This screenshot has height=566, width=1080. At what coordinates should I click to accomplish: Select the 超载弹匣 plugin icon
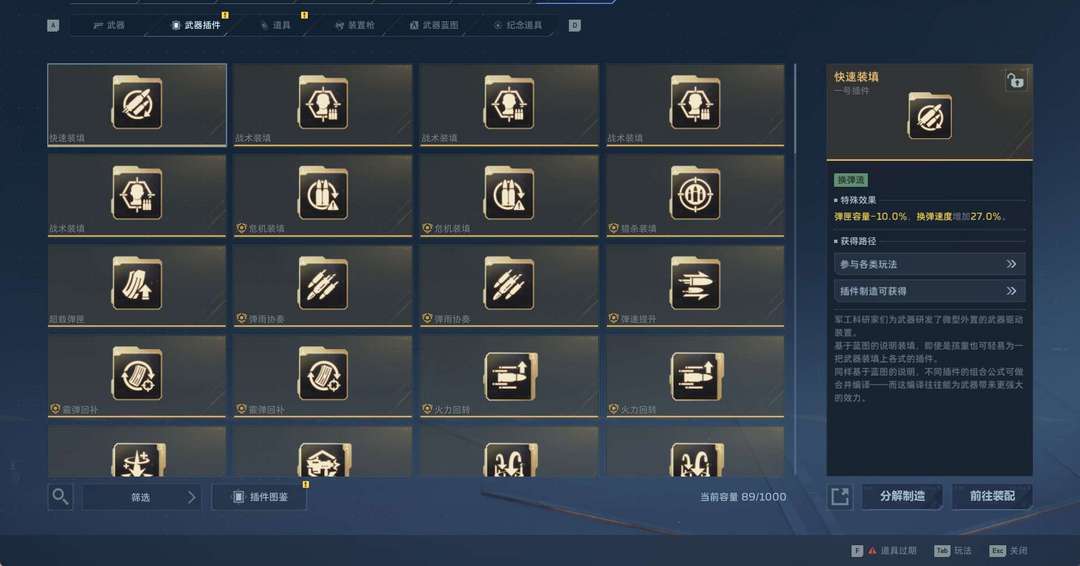point(137,283)
